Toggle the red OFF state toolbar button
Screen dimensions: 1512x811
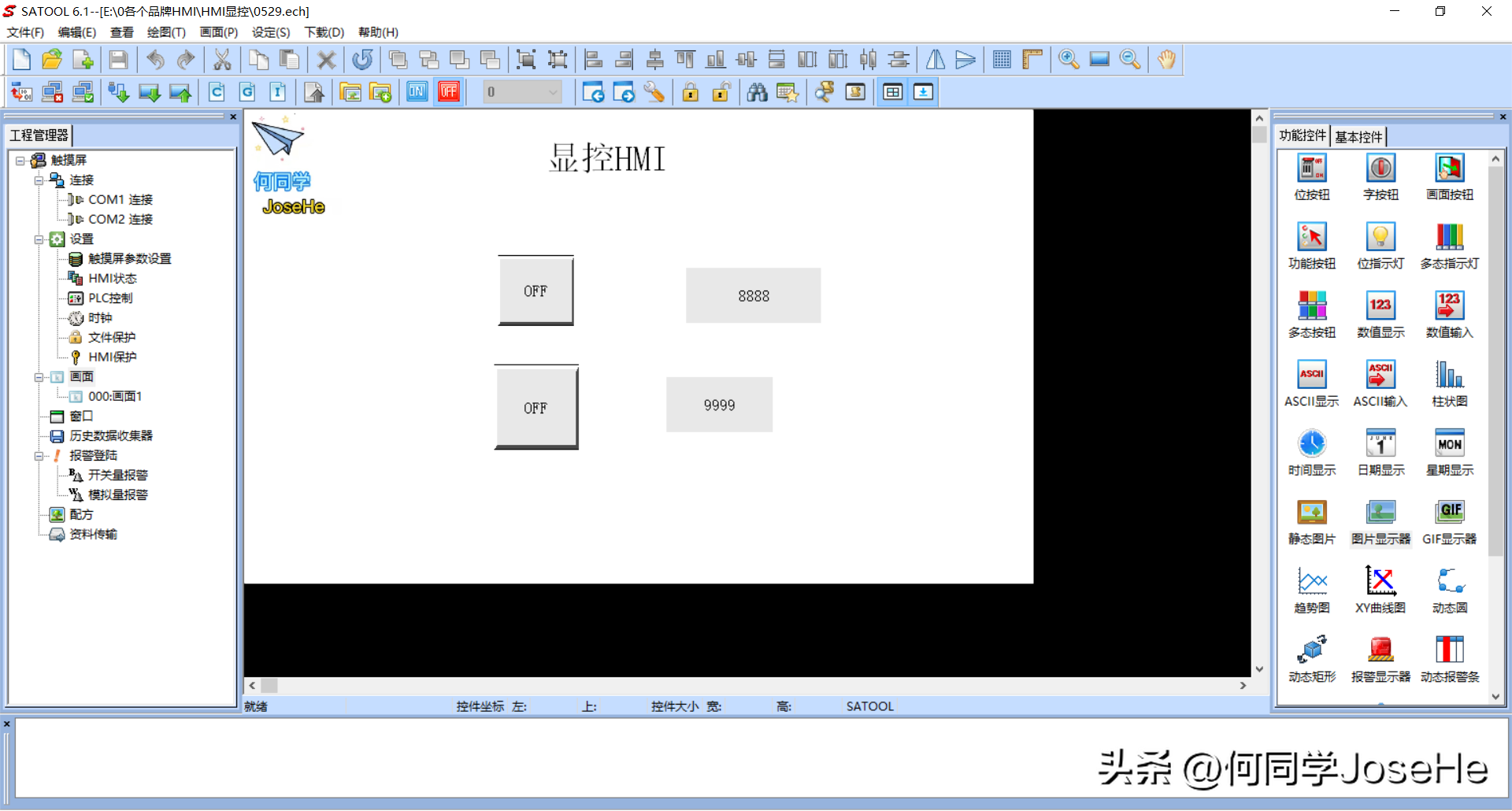point(449,92)
